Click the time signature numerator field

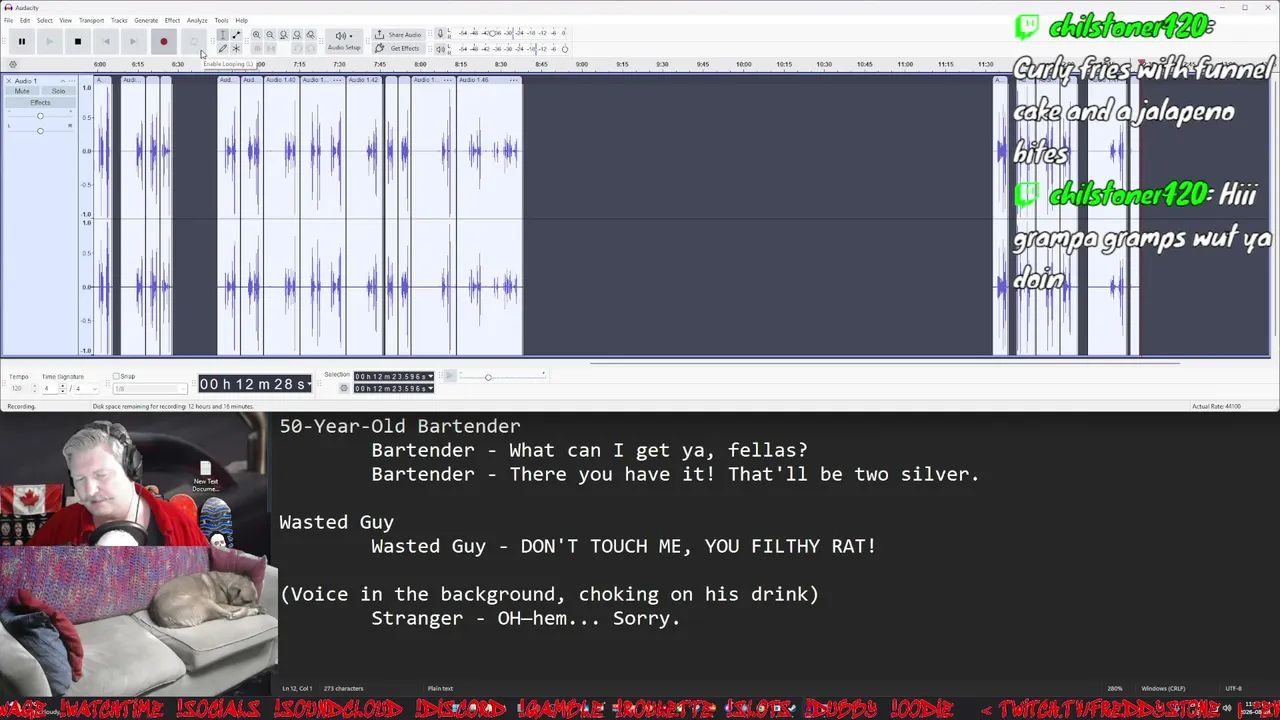click(48, 388)
